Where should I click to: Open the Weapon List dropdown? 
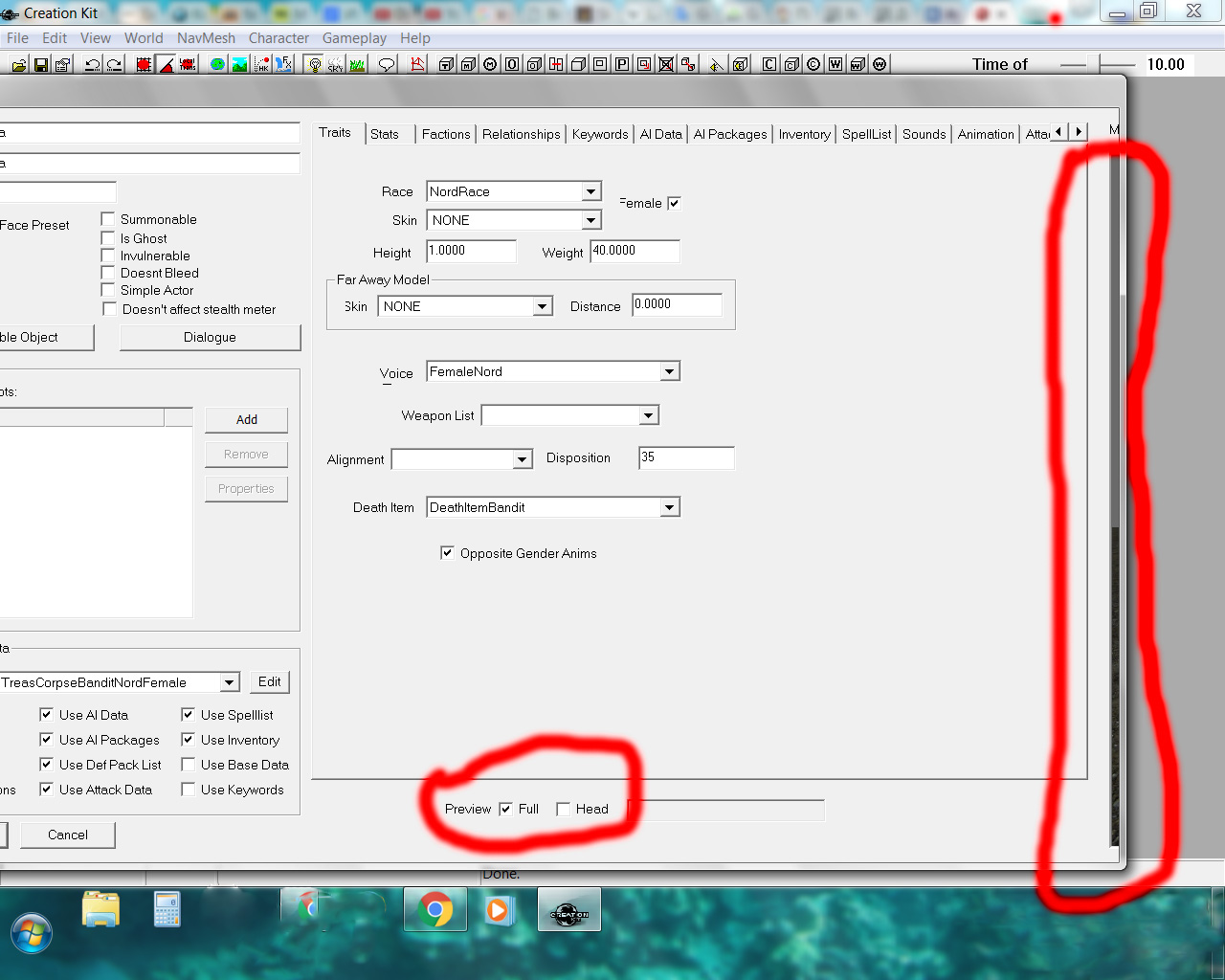(x=649, y=415)
